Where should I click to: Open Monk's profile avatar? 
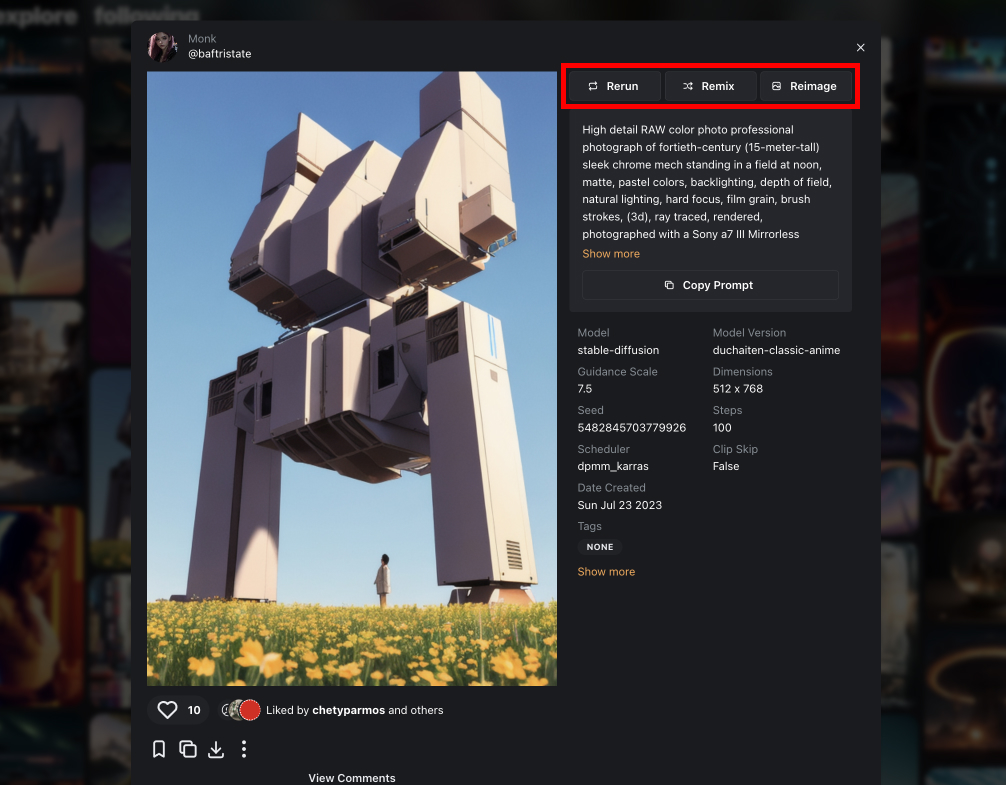point(163,47)
